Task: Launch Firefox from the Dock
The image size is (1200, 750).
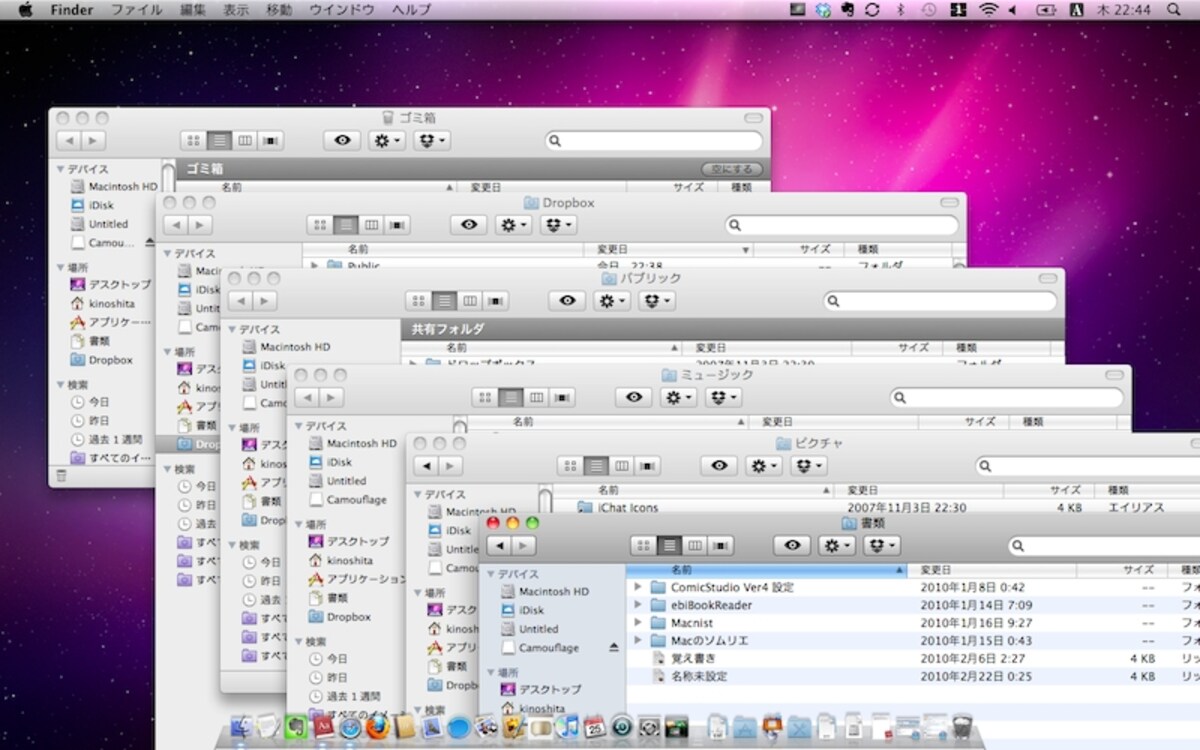Action: 376,727
